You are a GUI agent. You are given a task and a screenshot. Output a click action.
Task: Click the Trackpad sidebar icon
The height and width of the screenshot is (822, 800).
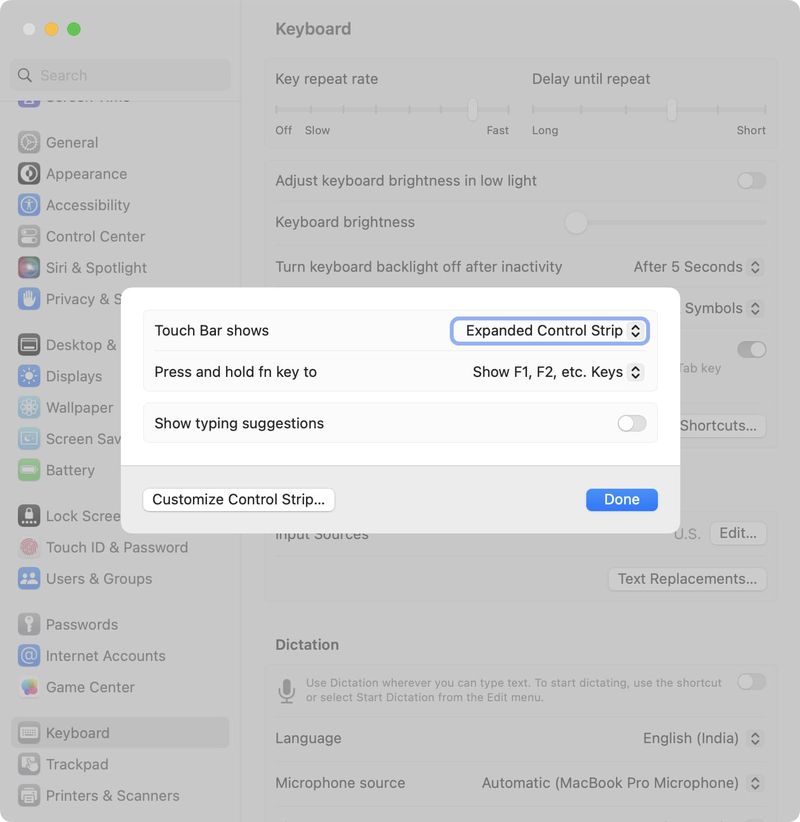(29, 764)
